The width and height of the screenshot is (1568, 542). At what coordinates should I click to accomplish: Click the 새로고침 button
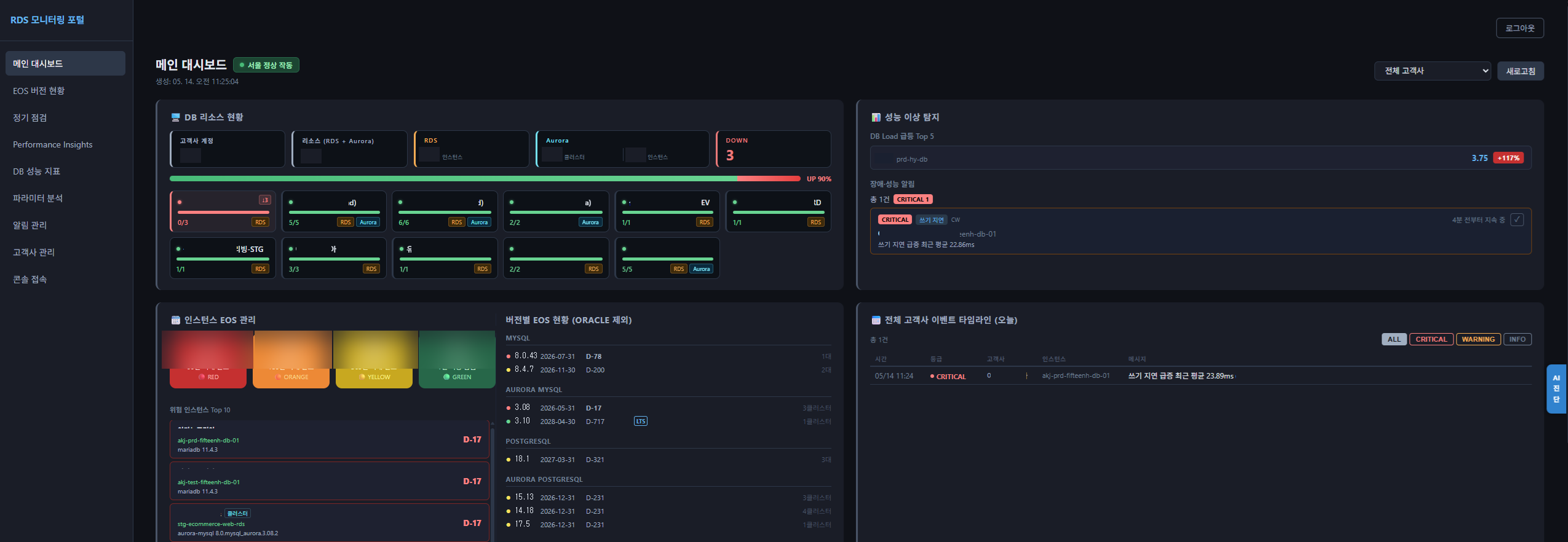(1520, 71)
